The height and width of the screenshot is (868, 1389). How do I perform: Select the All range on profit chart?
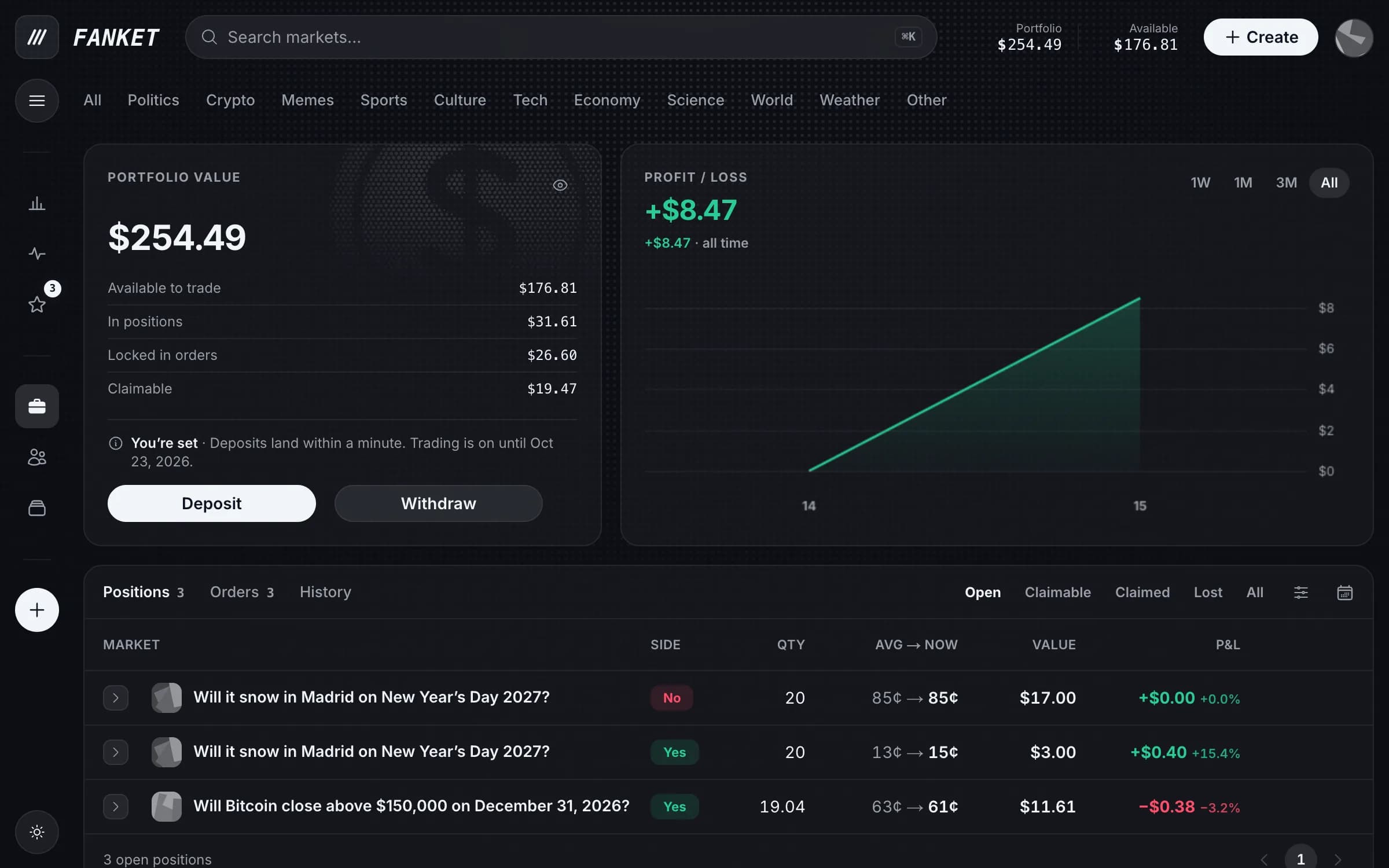click(1329, 183)
